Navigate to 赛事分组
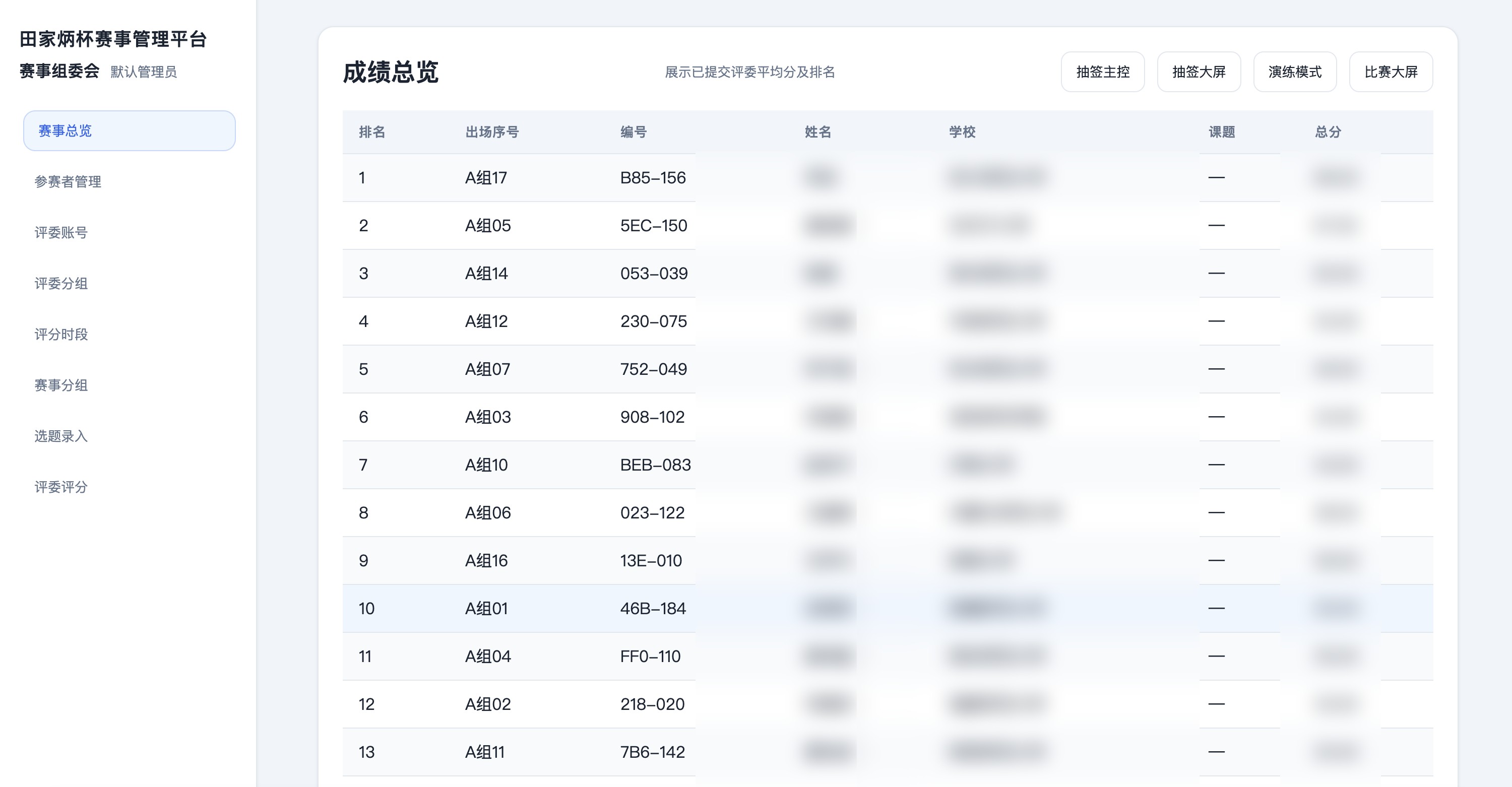 [x=61, y=385]
